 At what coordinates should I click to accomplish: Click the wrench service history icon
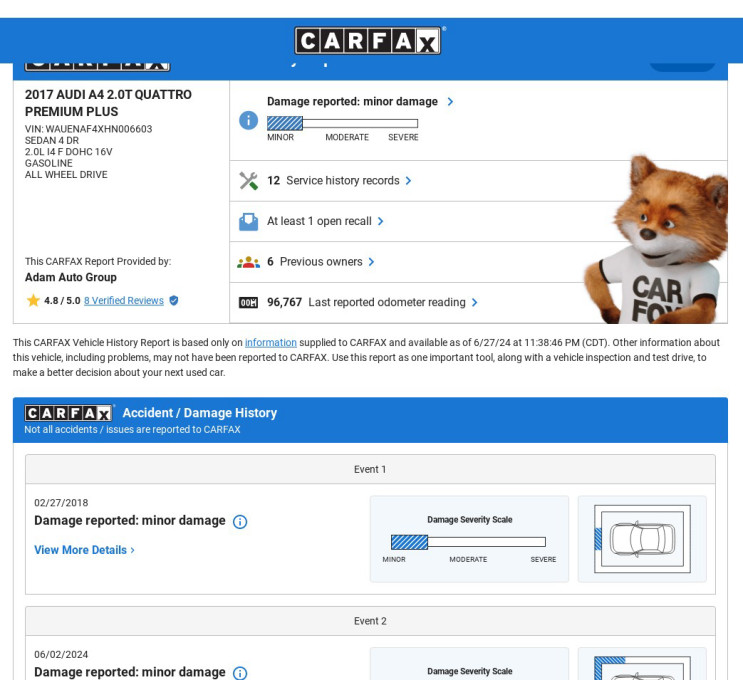pos(248,181)
